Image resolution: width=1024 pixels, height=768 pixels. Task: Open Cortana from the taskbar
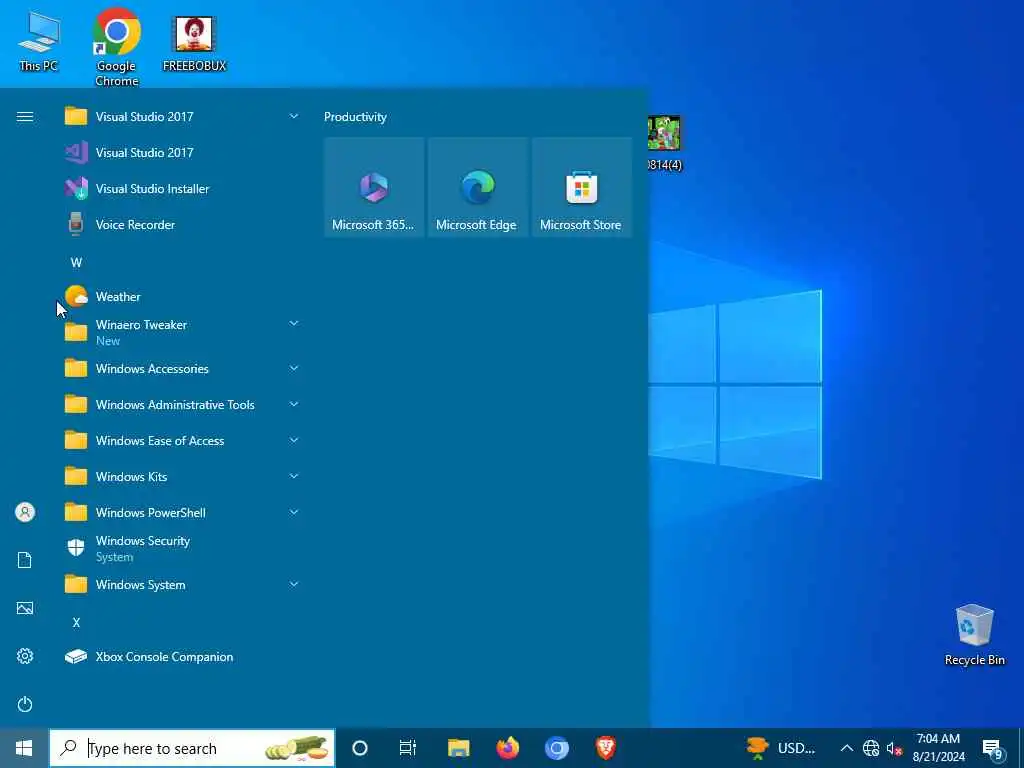(x=360, y=748)
